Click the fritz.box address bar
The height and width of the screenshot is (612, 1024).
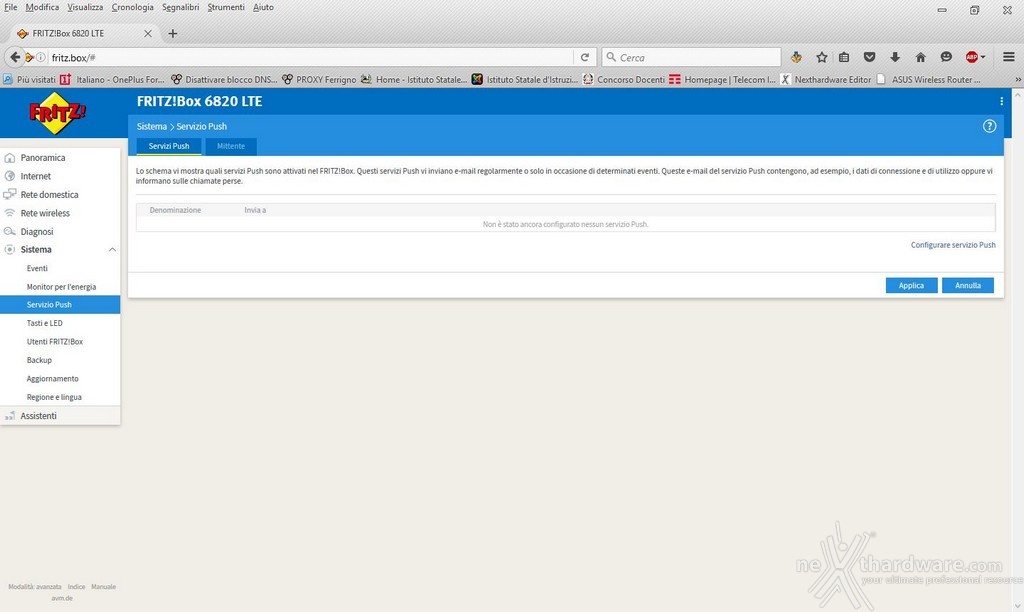click(310, 57)
